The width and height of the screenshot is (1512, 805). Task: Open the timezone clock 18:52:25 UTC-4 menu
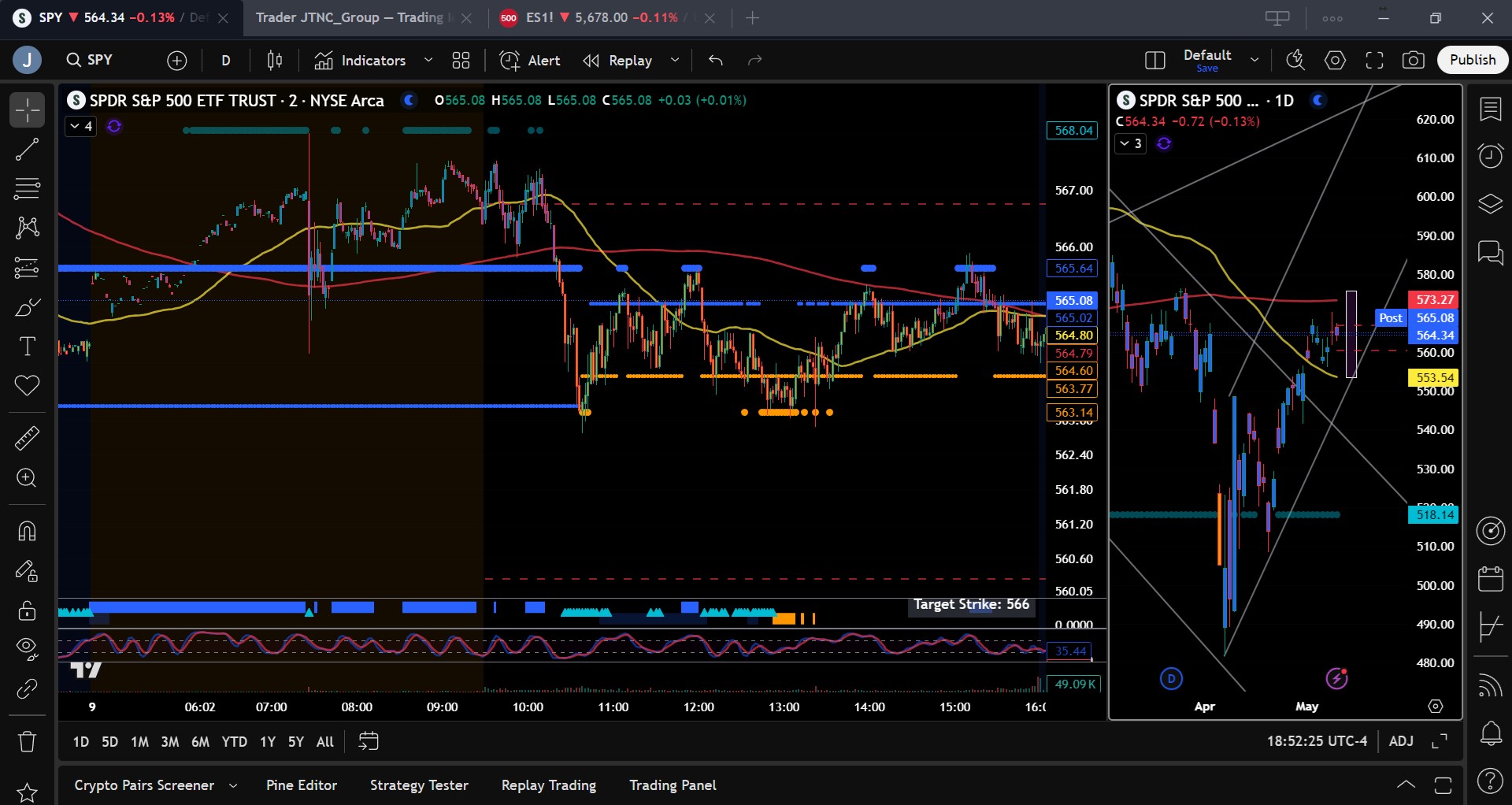coord(1317,741)
